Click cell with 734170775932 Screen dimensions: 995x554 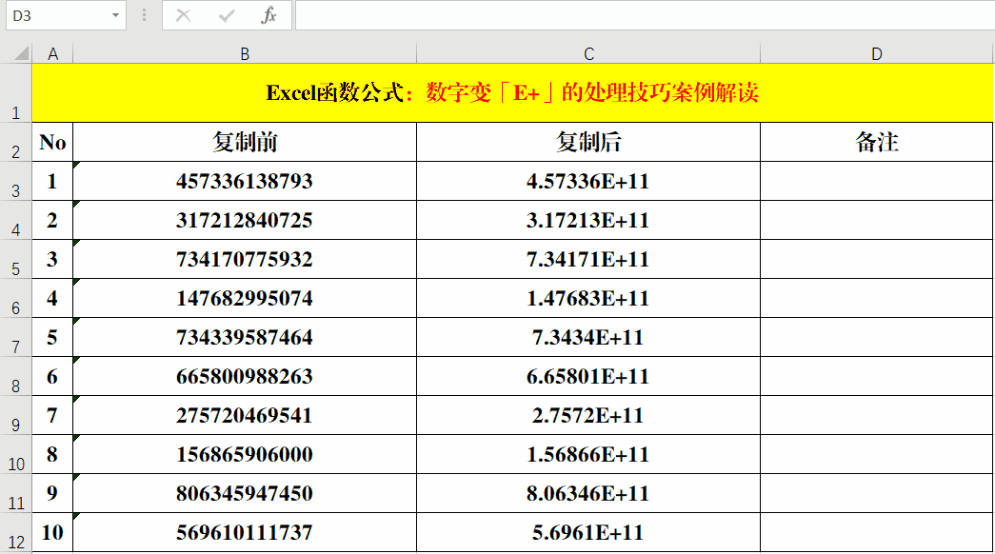click(x=245, y=259)
